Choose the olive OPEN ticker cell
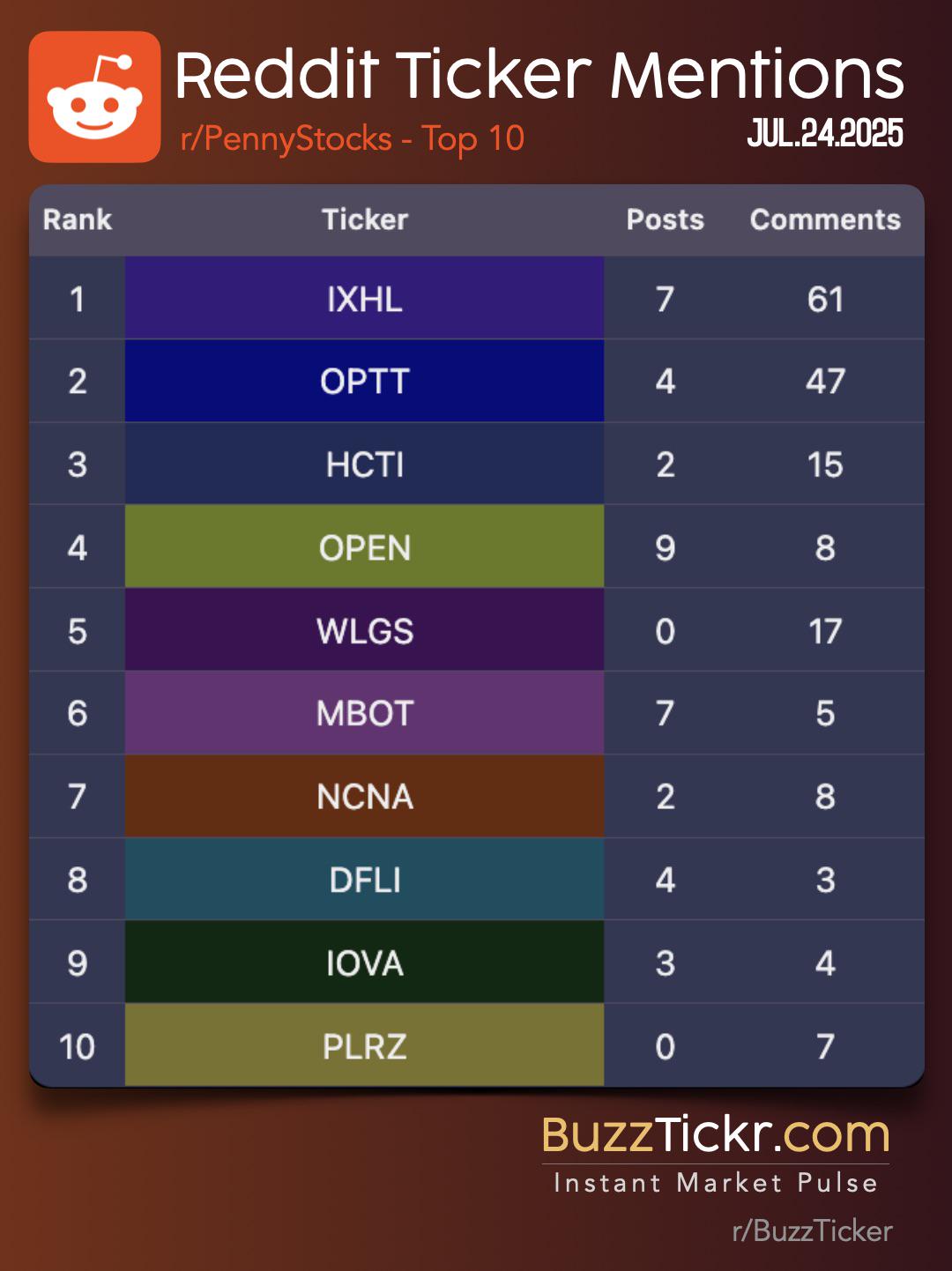 364,546
